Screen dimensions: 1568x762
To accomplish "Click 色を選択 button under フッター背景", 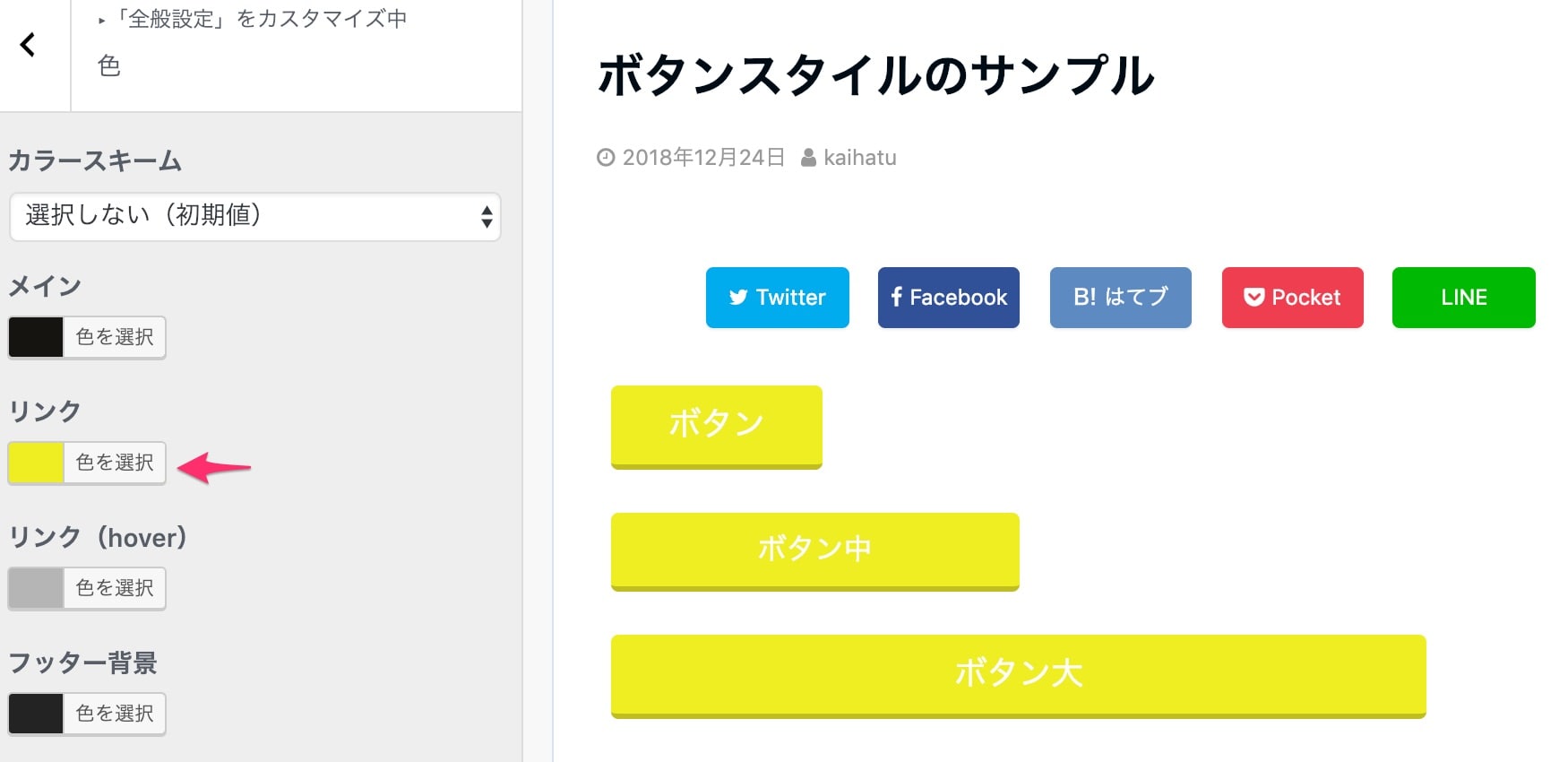I will (x=115, y=714).
